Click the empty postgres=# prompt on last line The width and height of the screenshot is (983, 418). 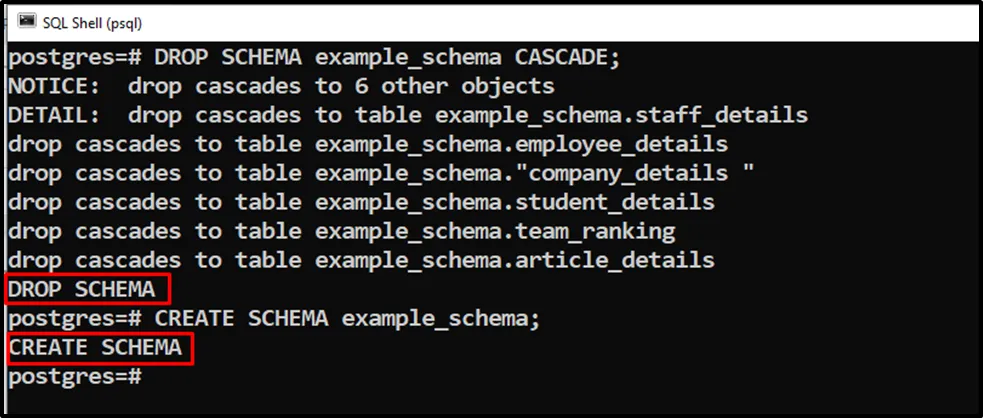click(x=74, y=377)
